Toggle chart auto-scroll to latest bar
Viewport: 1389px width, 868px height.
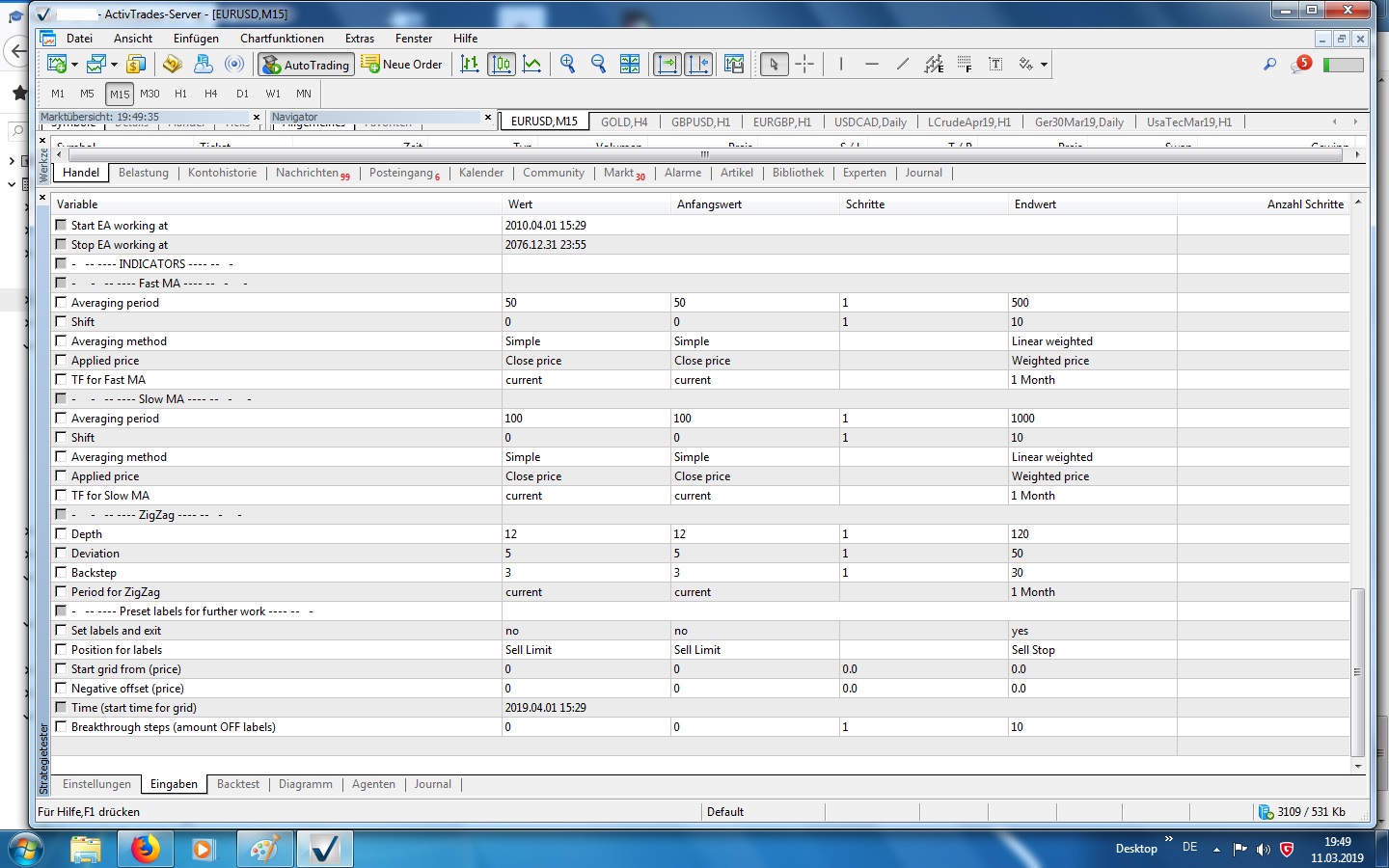pyautogui.click(x=667, y=65)
